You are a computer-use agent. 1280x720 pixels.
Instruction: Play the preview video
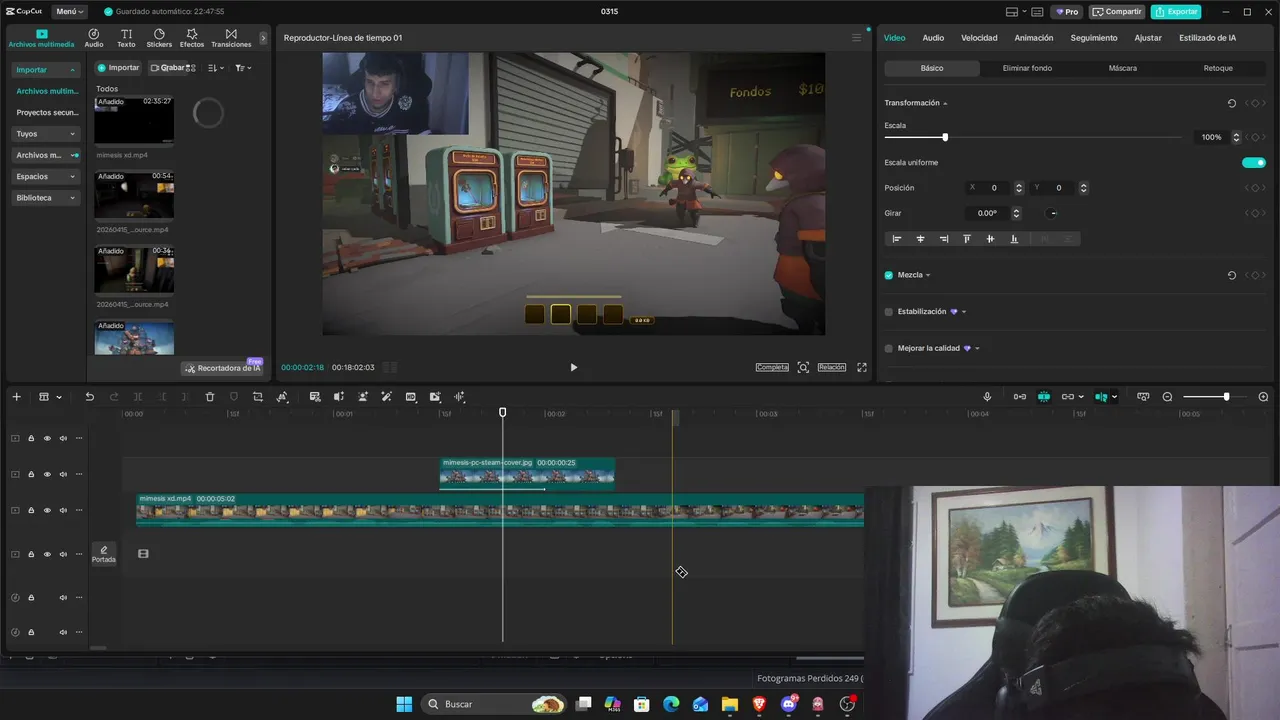pyautogui.click(x=573, y=367)
